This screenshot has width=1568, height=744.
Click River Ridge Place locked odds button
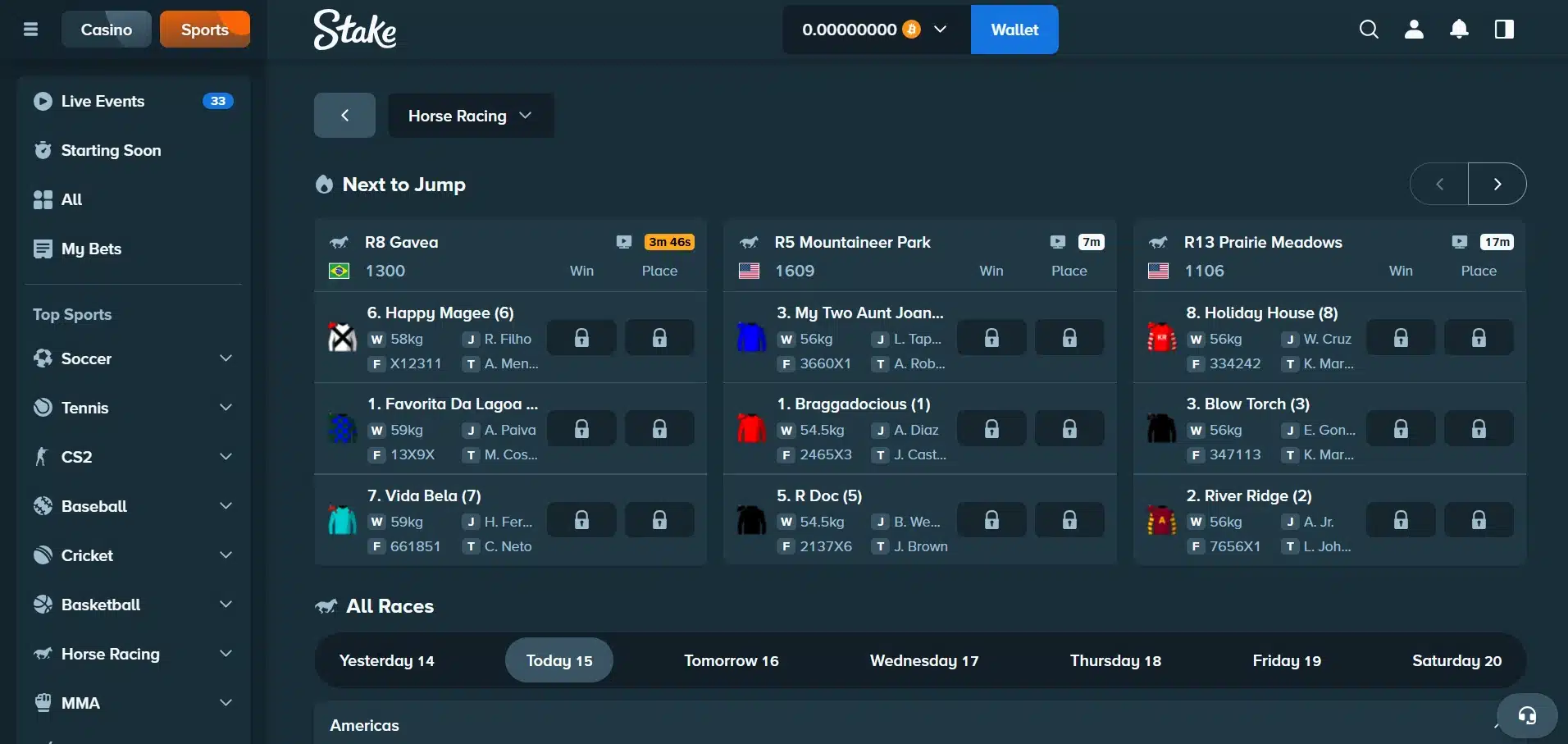coord(1479,520)
